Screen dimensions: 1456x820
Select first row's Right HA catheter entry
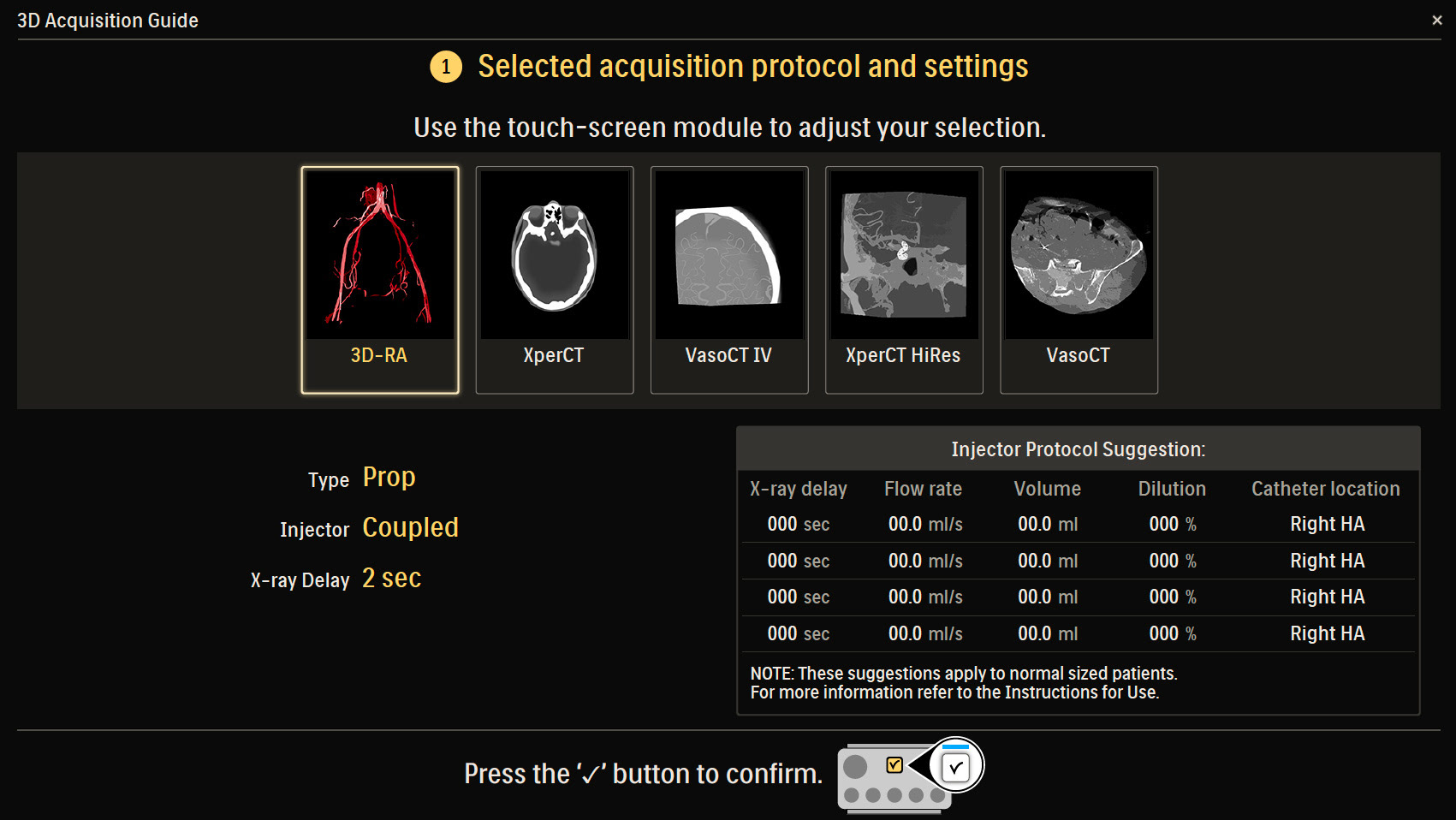point(1327,524)
